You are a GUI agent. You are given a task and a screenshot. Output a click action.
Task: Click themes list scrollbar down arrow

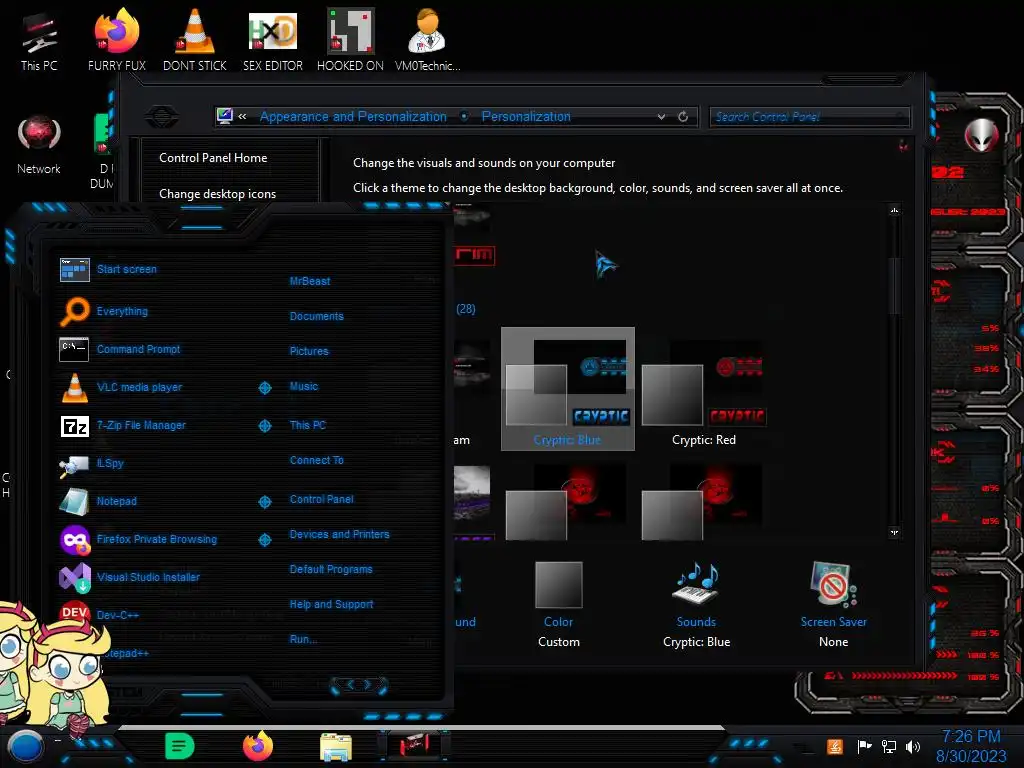point(895,533)
